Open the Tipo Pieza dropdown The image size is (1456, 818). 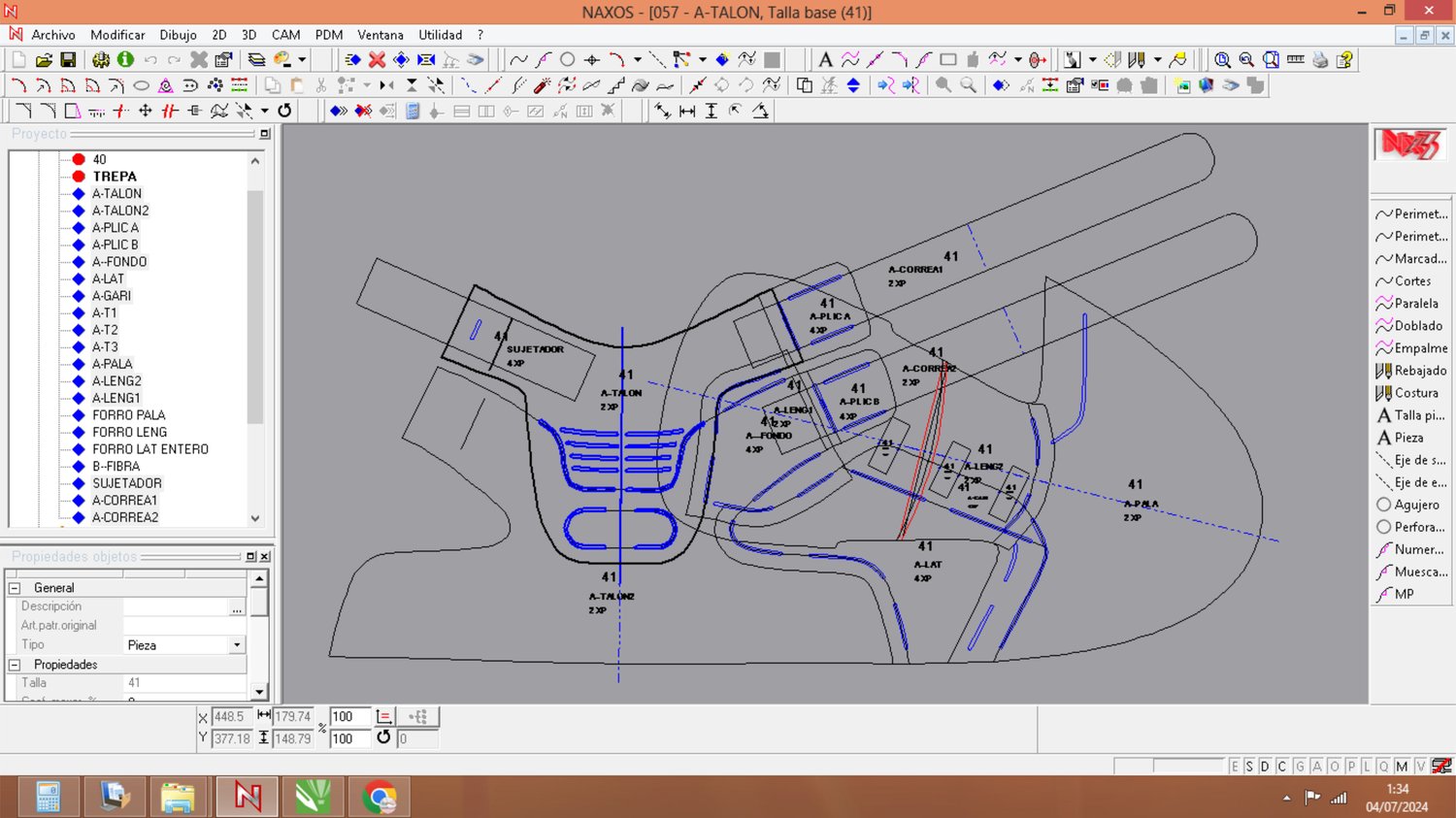coord(237,645)
